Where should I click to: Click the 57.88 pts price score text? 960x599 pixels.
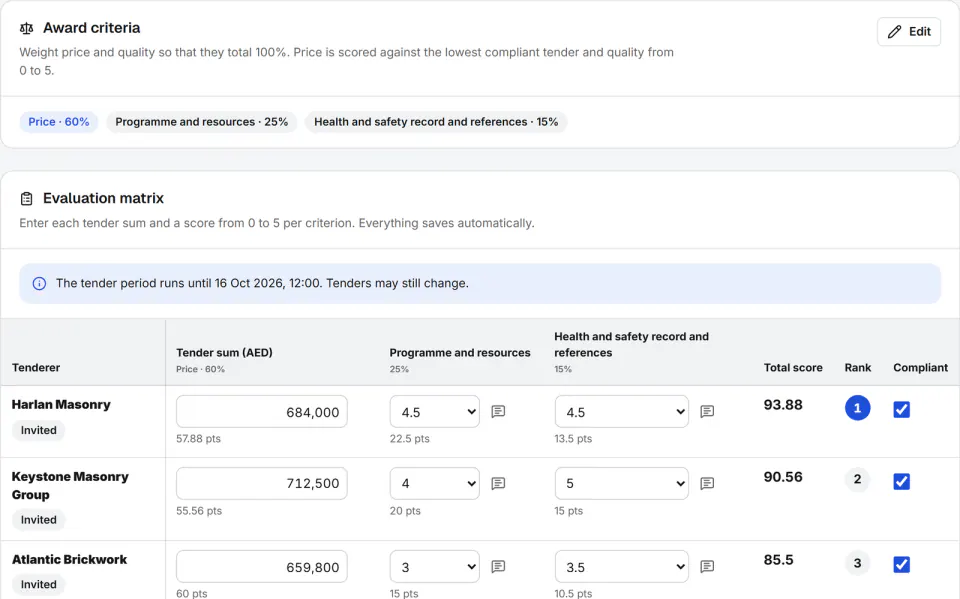coord(198,439)
